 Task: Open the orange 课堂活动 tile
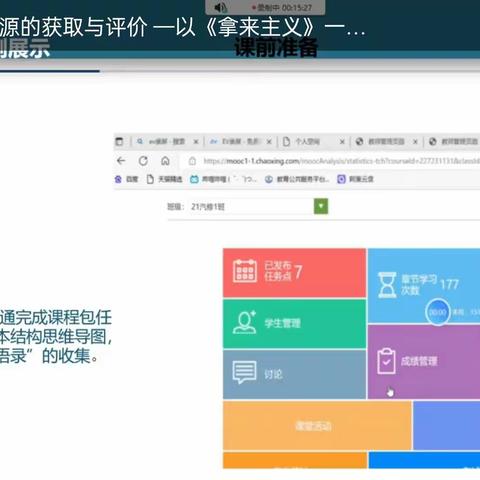317,426
